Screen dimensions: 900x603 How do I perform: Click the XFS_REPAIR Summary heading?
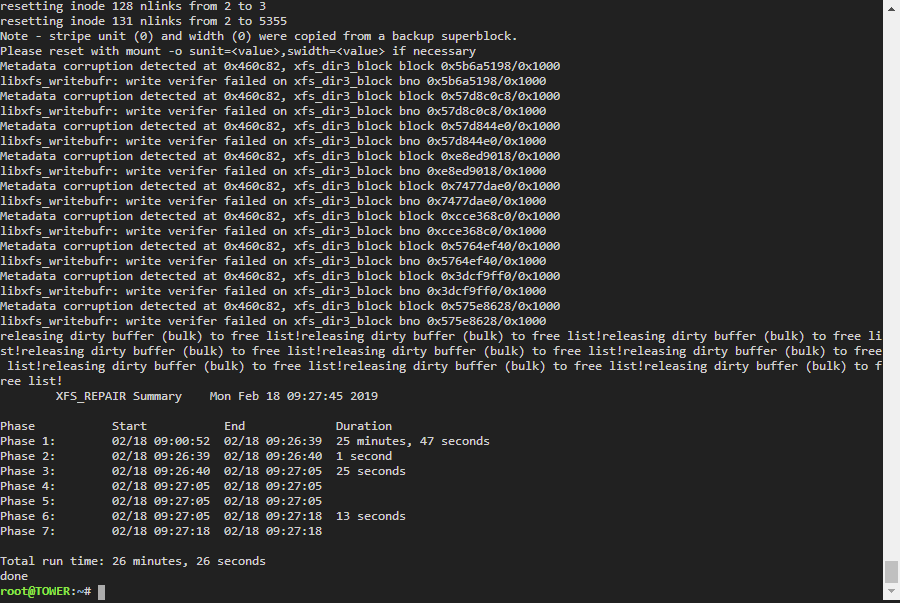tap(119, 396)
